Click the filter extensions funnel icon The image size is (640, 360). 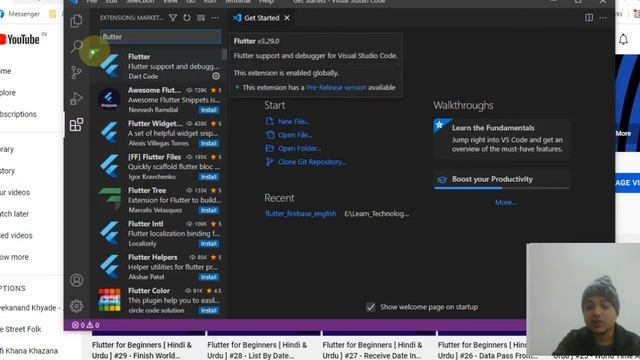pos(173,18)
